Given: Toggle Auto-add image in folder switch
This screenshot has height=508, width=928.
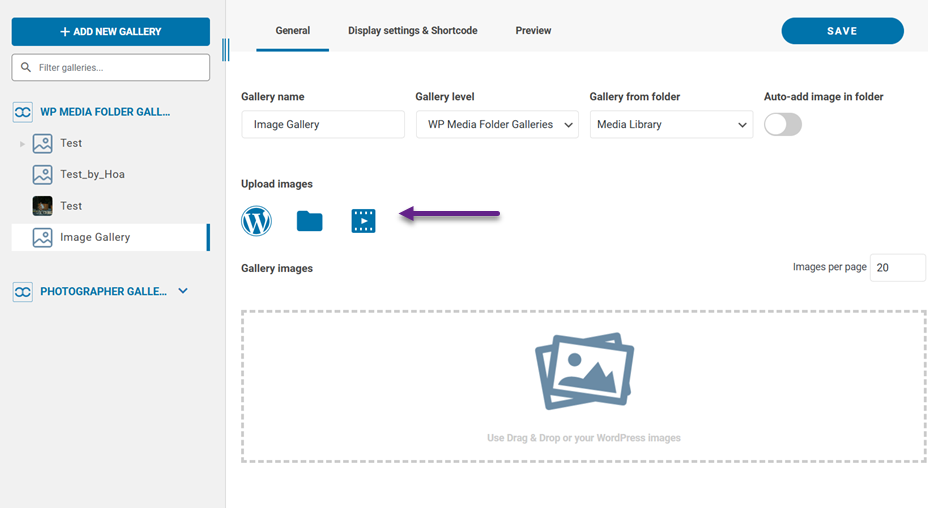Looking at the screenshot, I should click(x=783, y=125).
